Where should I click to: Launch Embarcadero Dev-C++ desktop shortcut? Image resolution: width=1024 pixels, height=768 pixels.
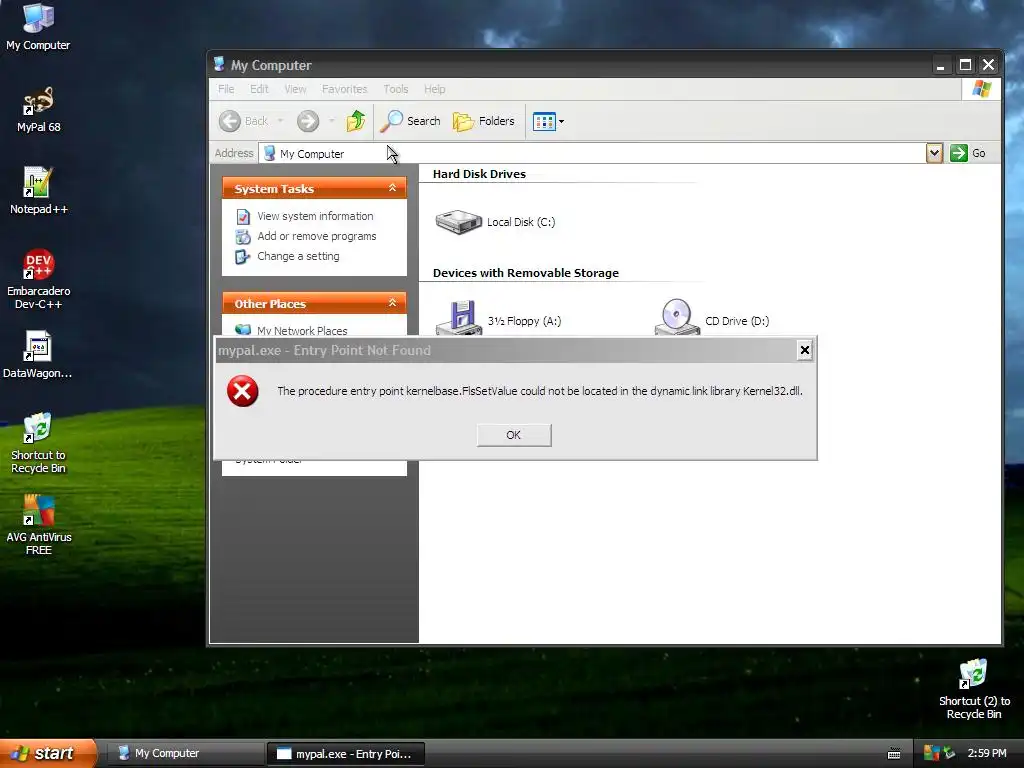click(38, 279)
